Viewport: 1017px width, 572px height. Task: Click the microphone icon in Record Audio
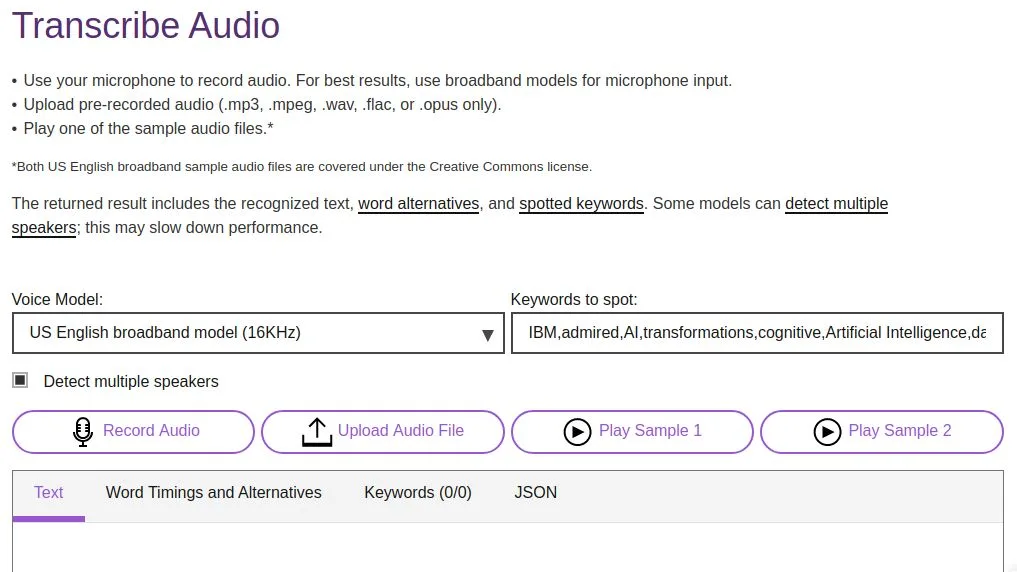(83, 432)
